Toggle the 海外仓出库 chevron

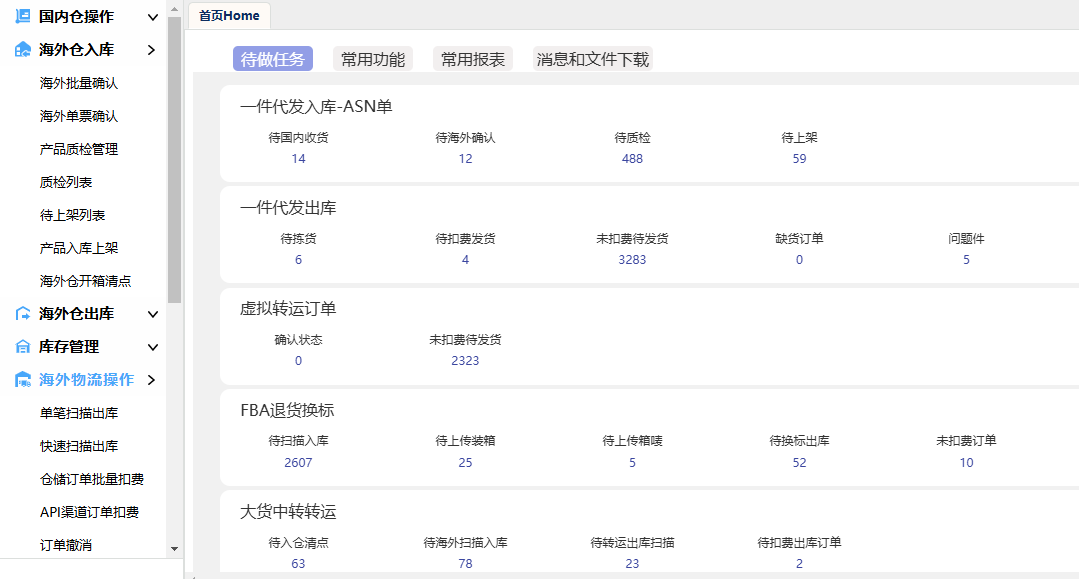tap(152, 314)
